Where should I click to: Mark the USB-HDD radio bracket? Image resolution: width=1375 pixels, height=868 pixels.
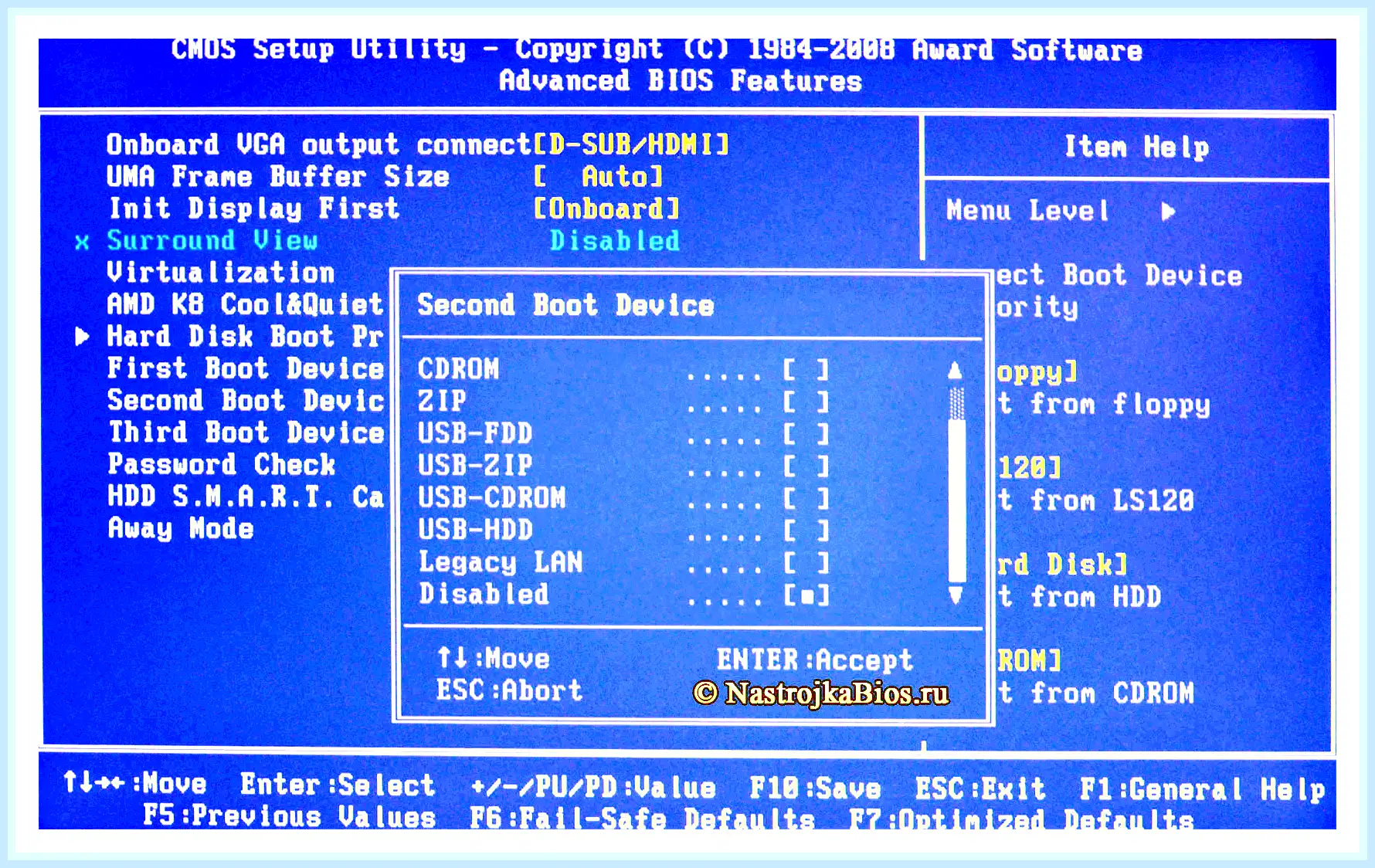point(806,531)
